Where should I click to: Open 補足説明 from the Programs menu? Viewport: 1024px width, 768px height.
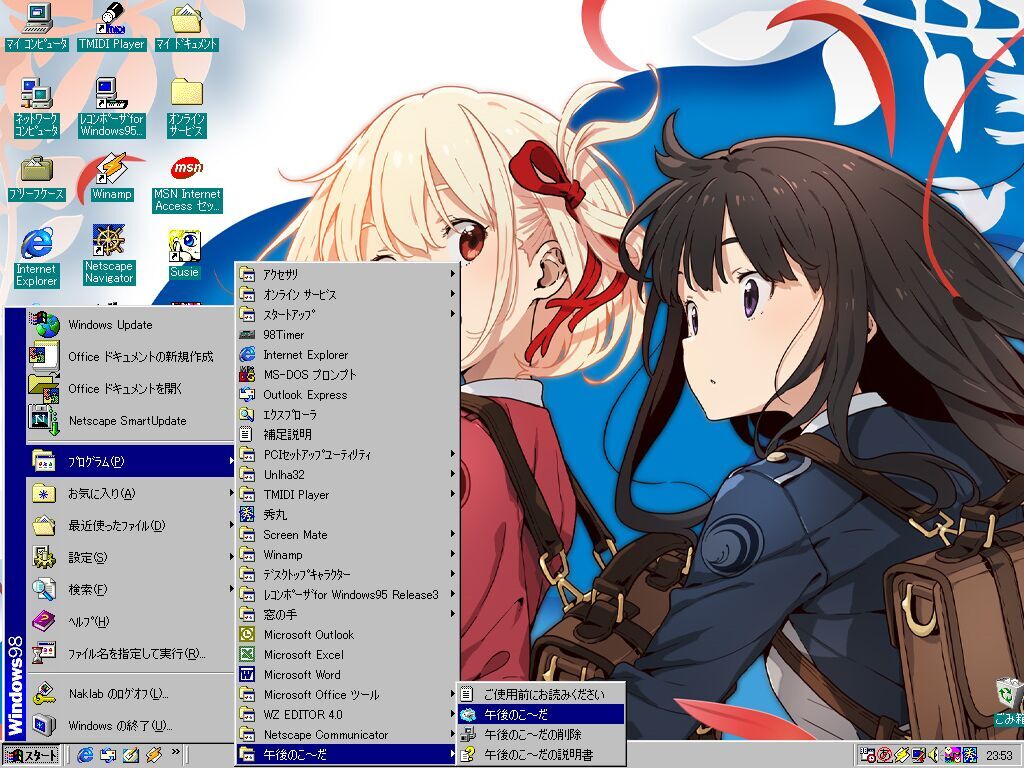click(x=347, y=434)
